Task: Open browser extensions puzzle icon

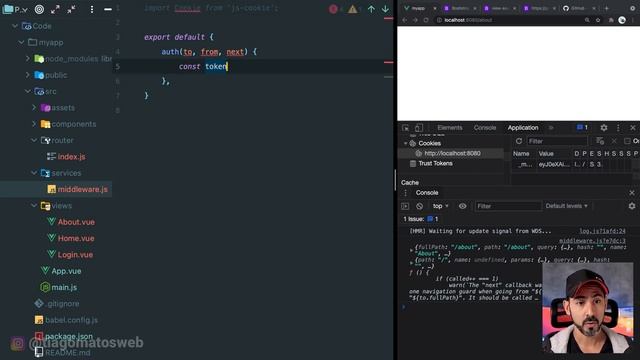Action: pyautogui.click(x=611, y=20)
